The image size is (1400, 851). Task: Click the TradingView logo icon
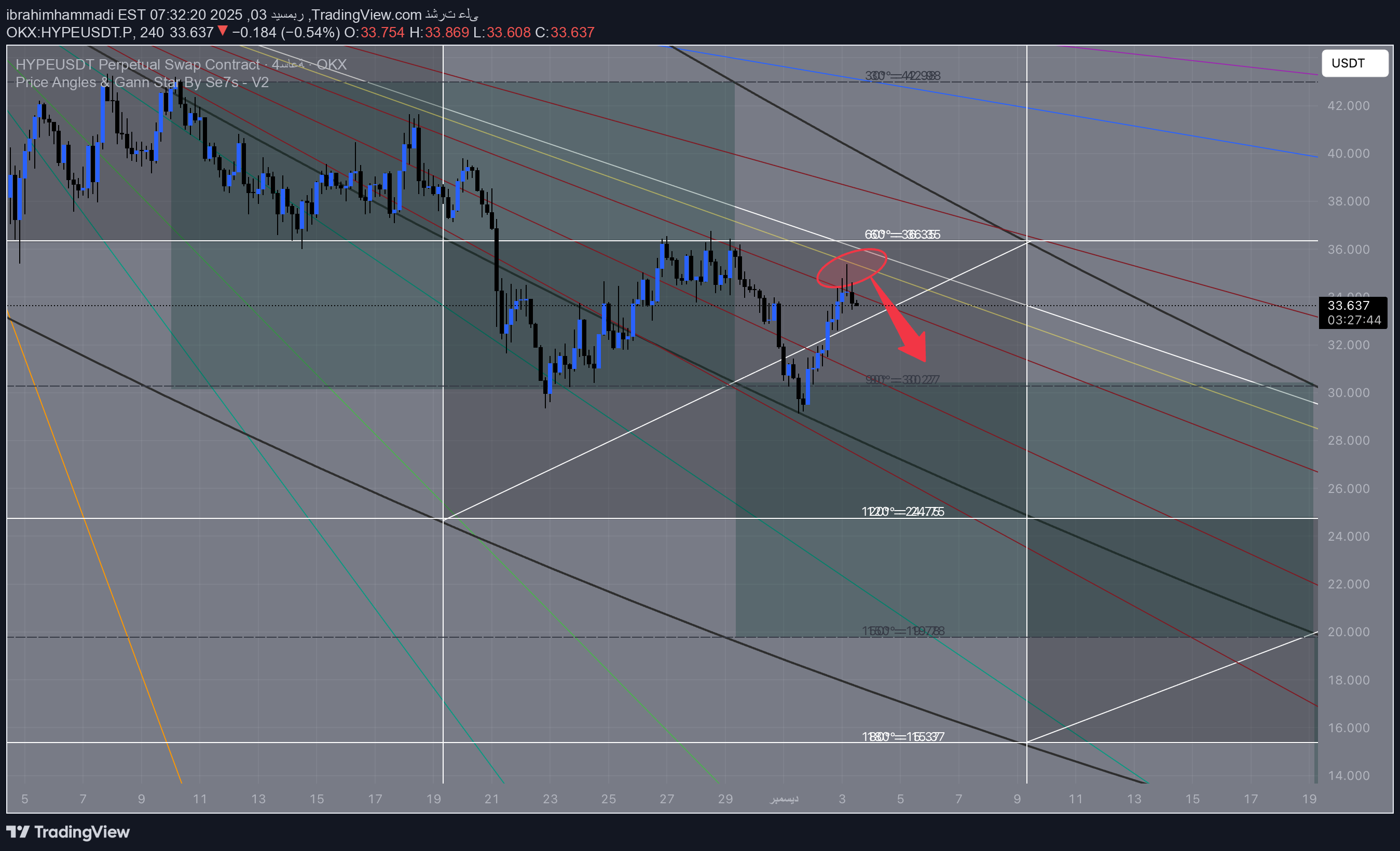(x=18, y=832)
